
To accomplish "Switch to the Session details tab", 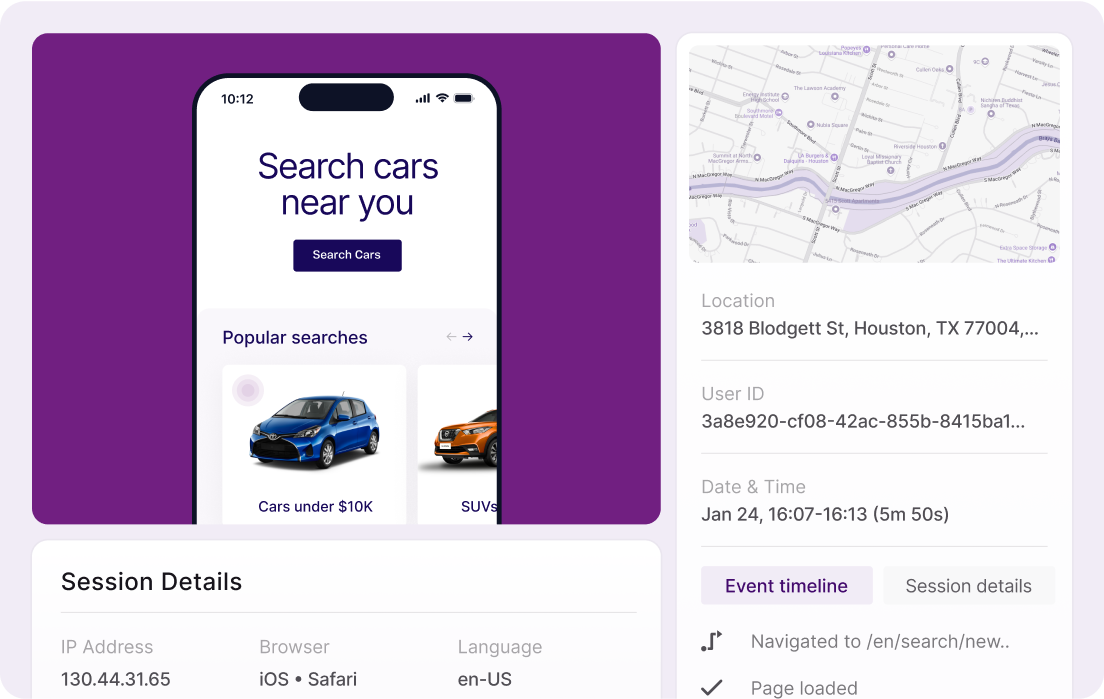I will [968, 586].
